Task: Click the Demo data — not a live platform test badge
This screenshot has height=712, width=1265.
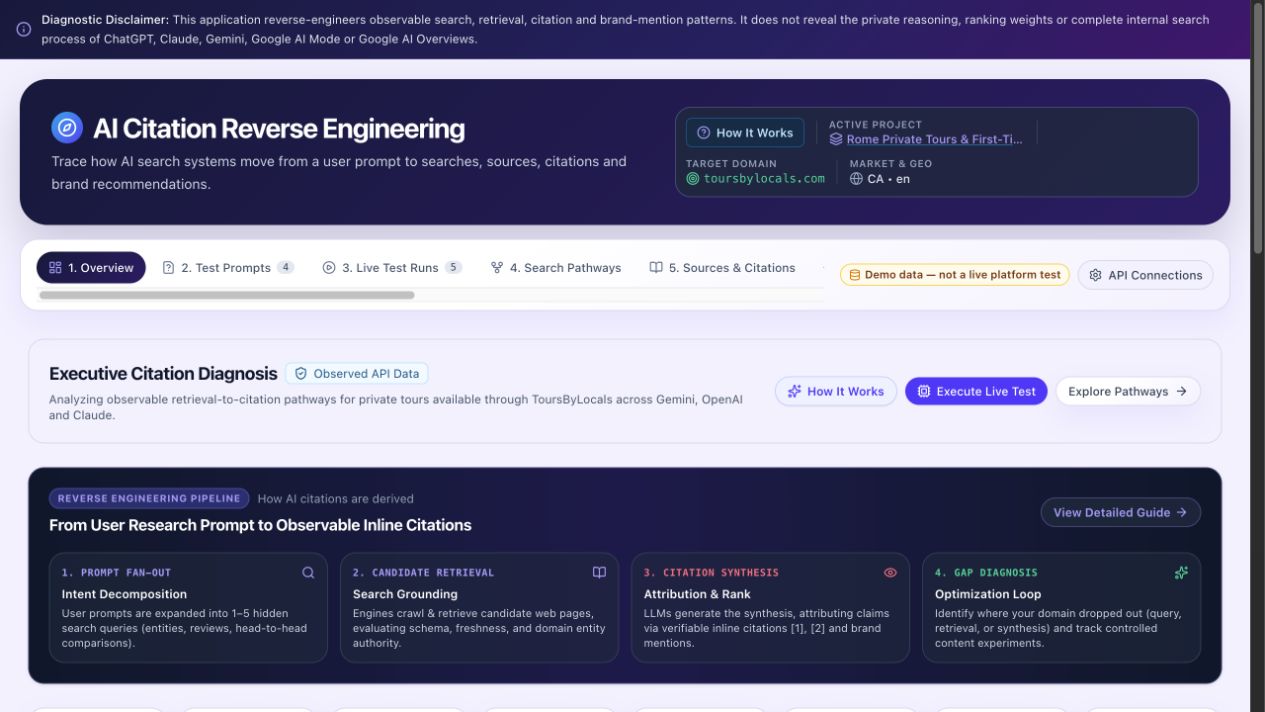Action: 955,275
